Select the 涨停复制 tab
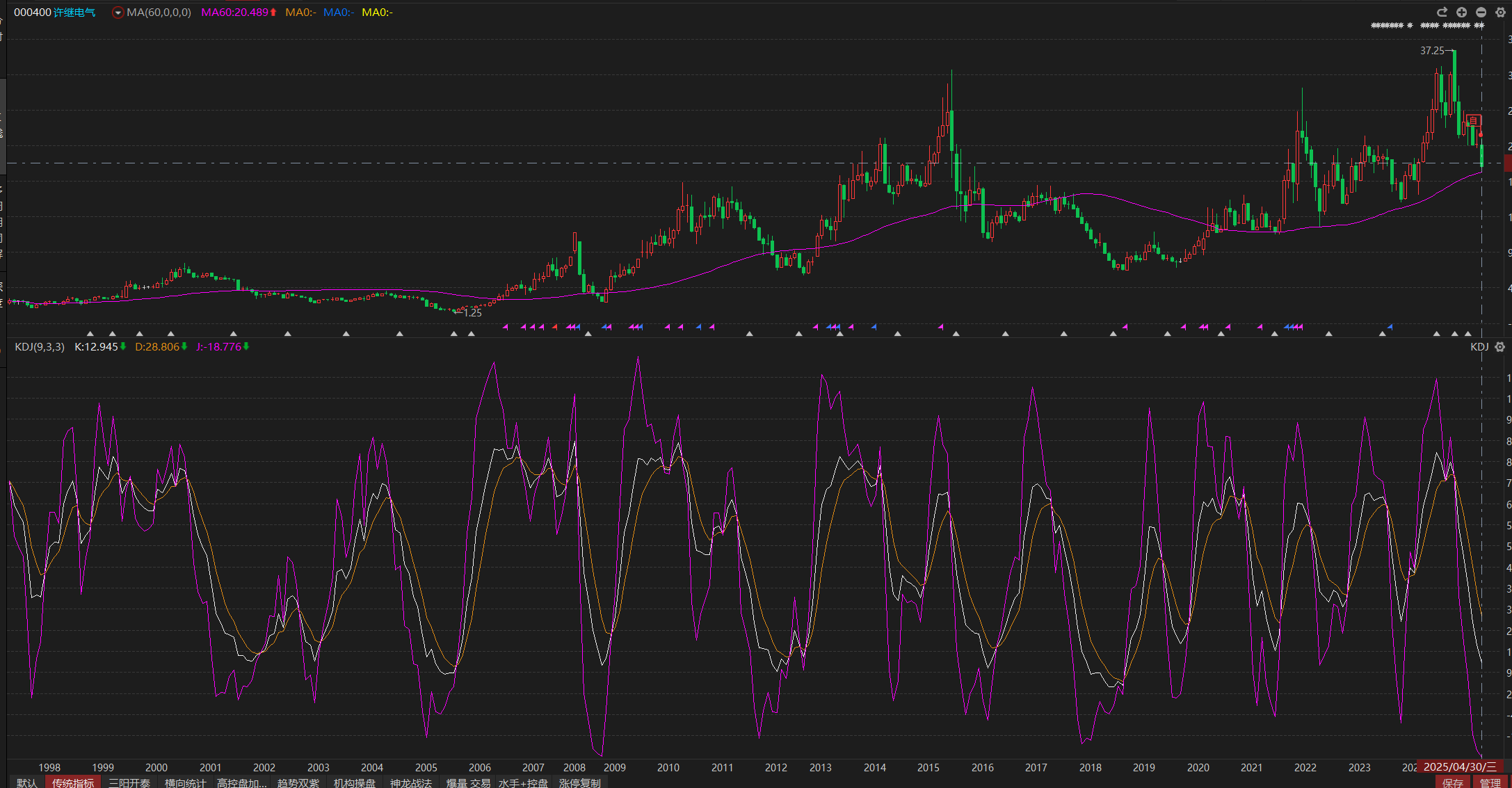1512x788 pixels. coord(580,782)
